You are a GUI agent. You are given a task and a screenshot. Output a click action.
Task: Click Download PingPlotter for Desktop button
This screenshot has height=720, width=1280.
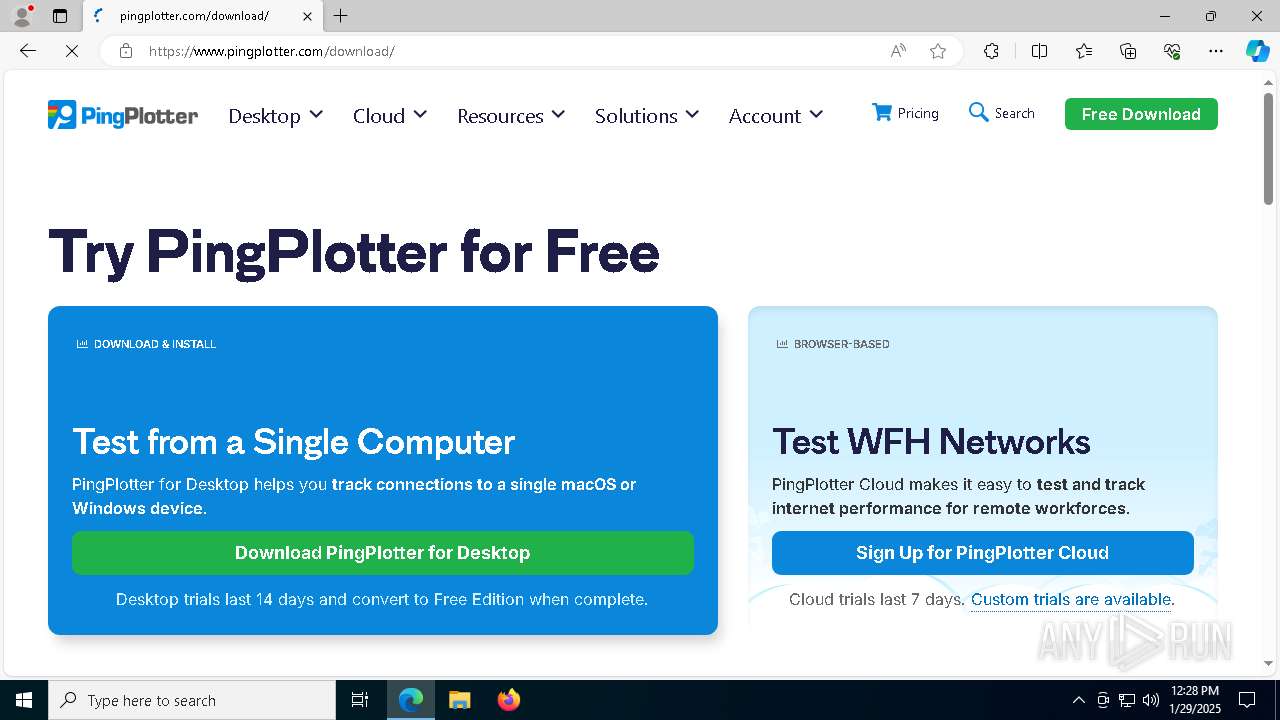(x=383, y=553)
